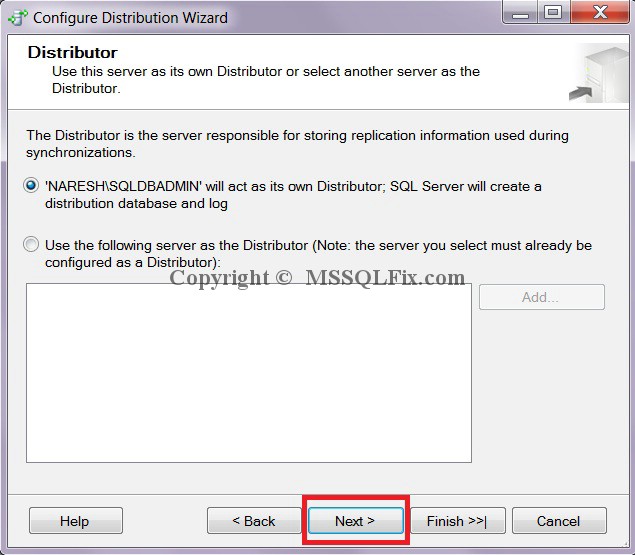Click the disabled Add... button
This screenshot has width=635, height=555.
click(542, 297)
